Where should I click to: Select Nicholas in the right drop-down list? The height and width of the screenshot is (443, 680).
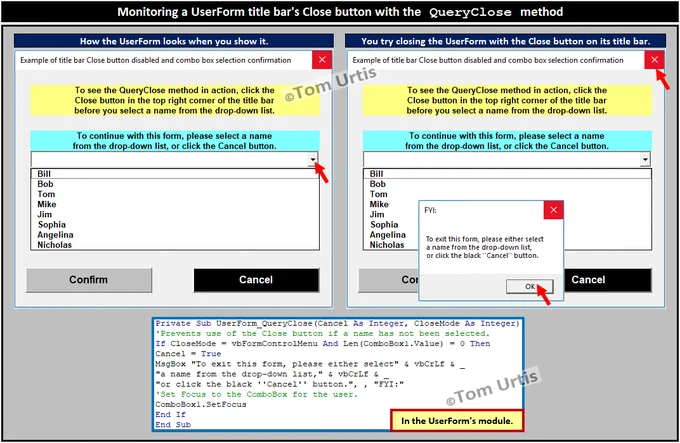pyautogui.click(x=391, y=245)
